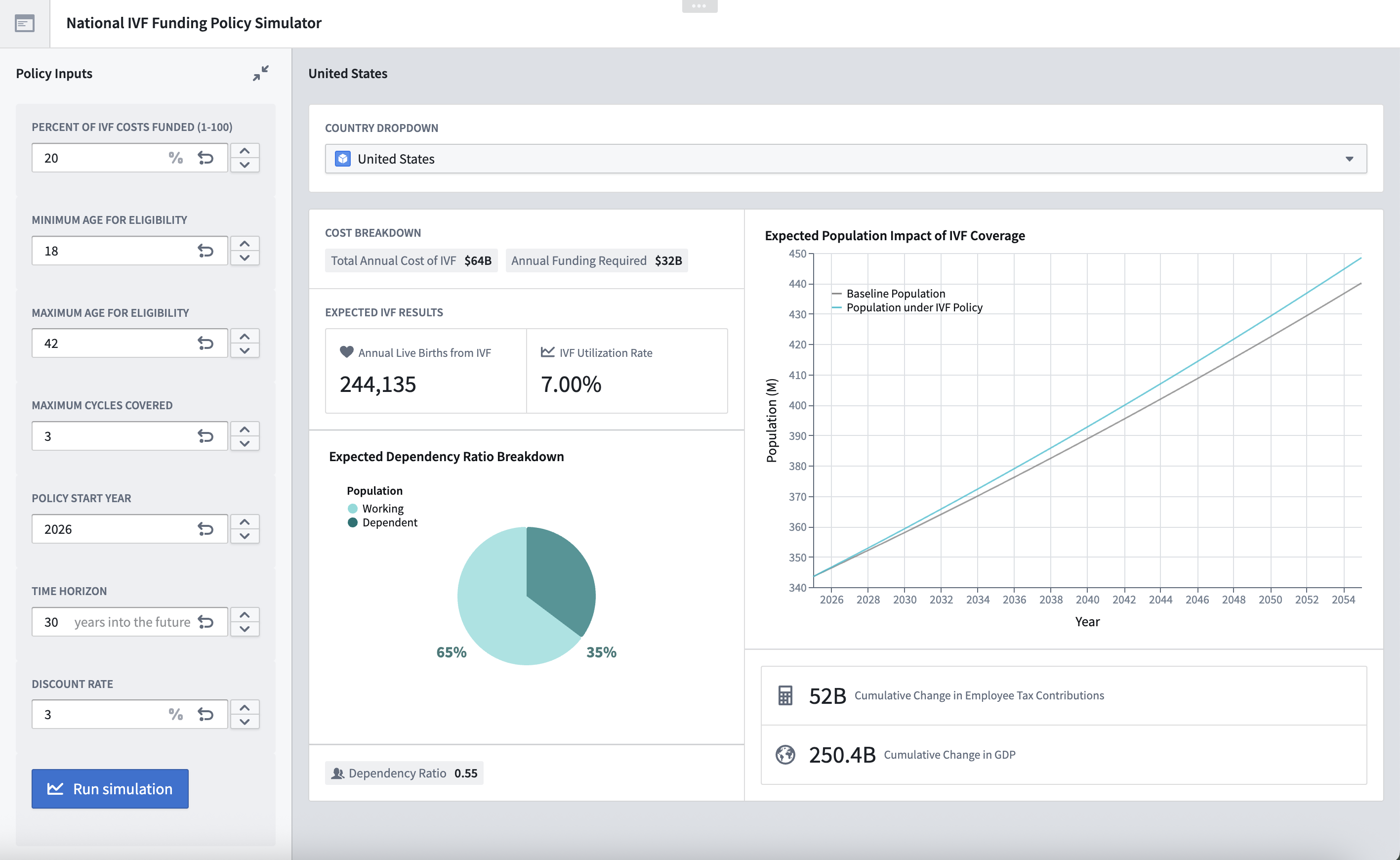This screenshot has height=860, width=1400.
Task: Click the calculator icon beside 52B
Action: click(785, 695)
